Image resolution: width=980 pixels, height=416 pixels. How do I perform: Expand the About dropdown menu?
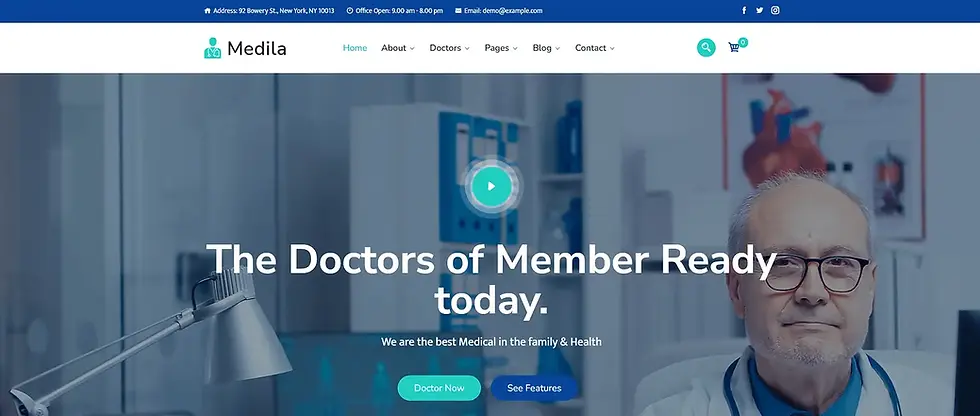(x=398, y=48)
